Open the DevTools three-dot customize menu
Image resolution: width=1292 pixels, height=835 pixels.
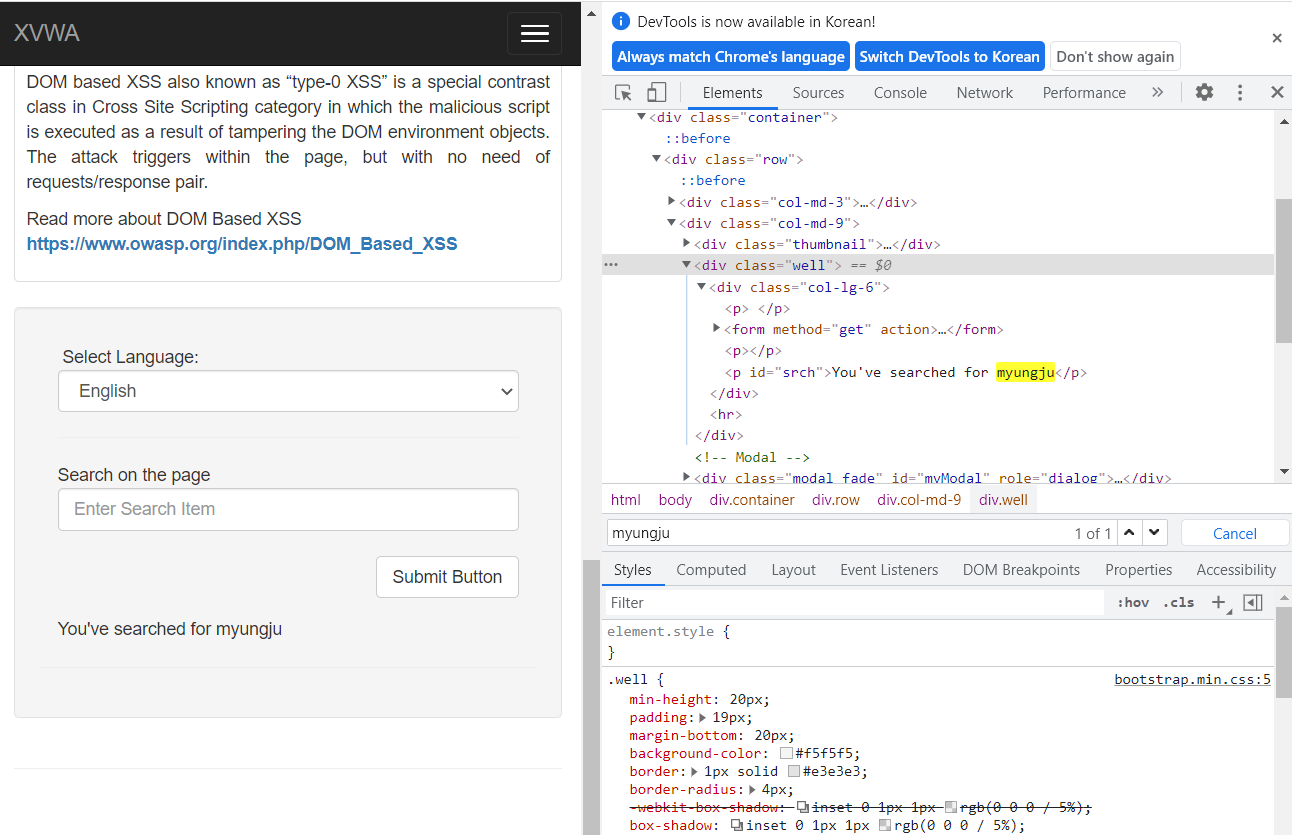pyautogui.click(x=1240, y=92)
